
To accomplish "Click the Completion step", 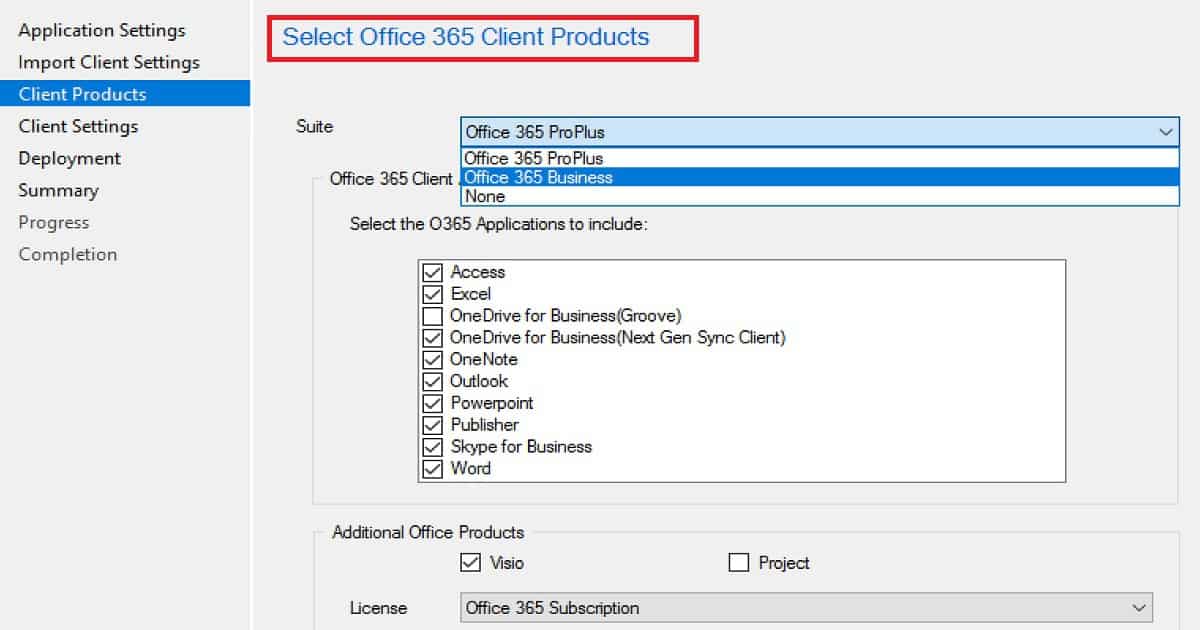I will coord(68,254).
